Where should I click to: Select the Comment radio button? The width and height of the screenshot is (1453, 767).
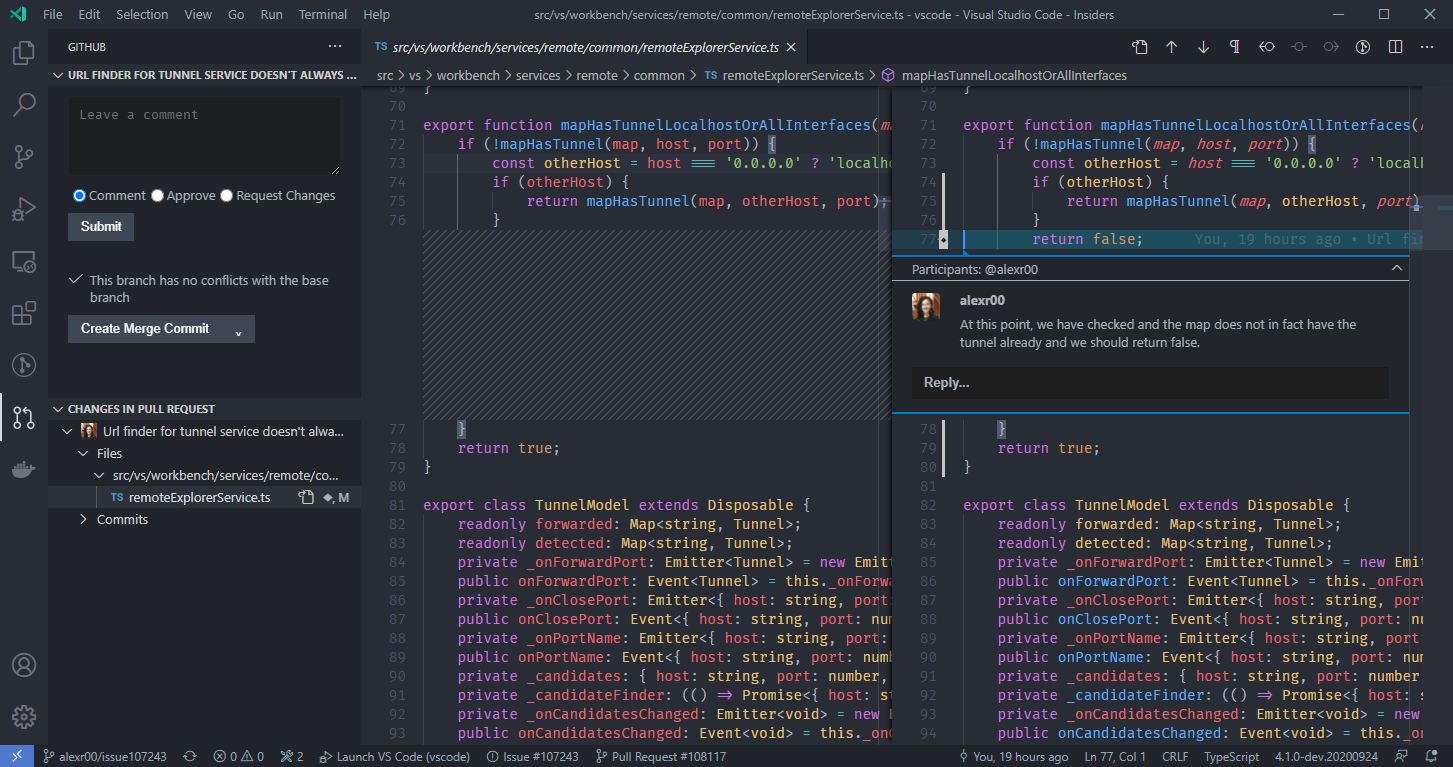[80, 196]
